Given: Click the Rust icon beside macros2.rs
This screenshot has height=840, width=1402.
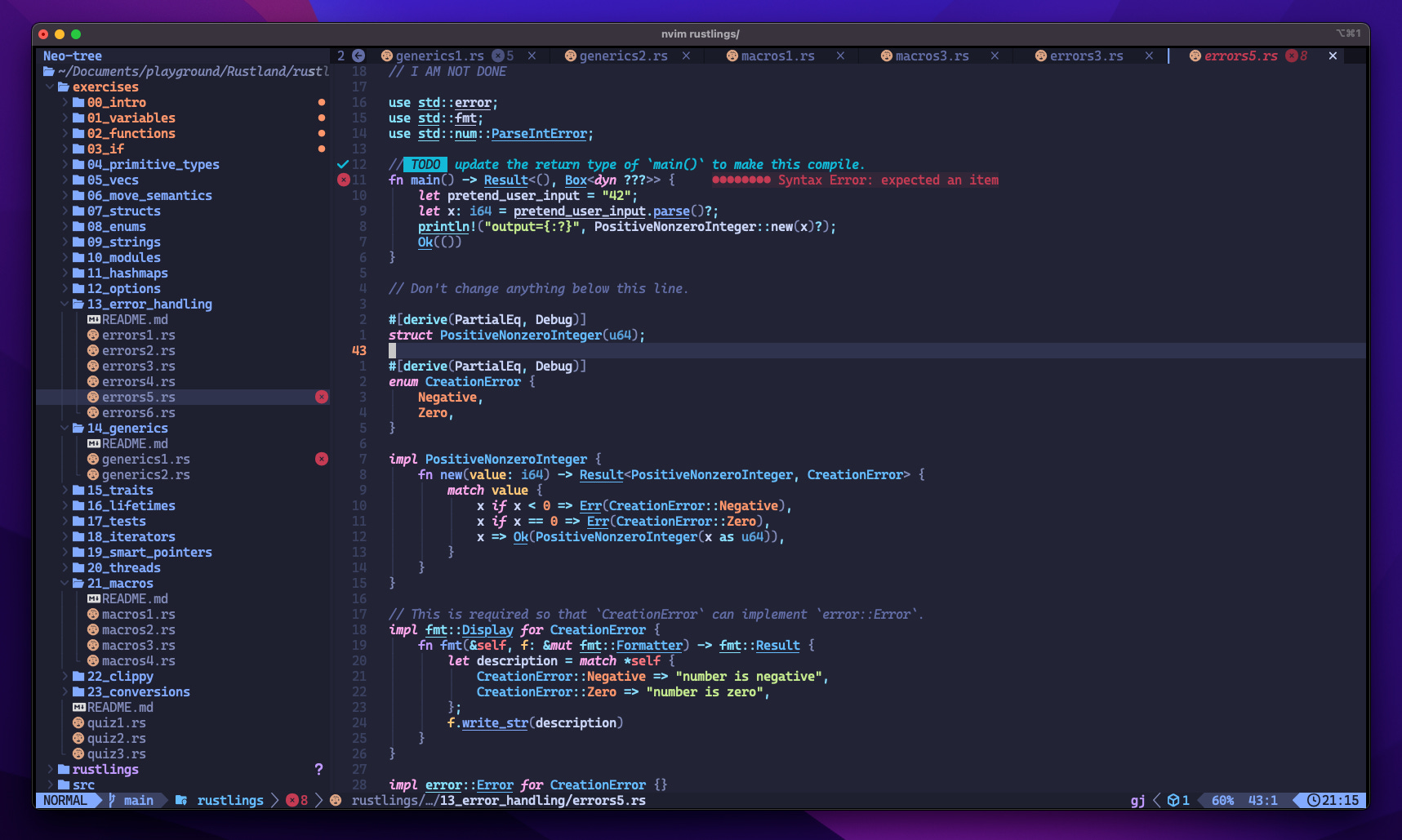Looking at the screenshot, I should 93,629.
